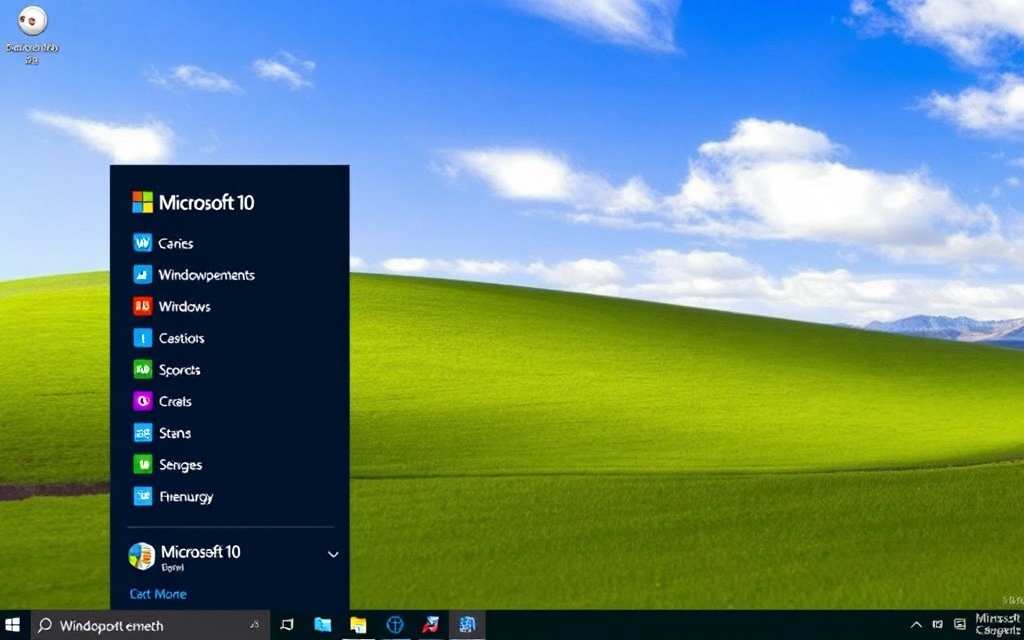Image resolution: width=1024 pixels, height=640 pixels.
Task: Click the Frenurgy app icon
Action: tap(142, 496)
